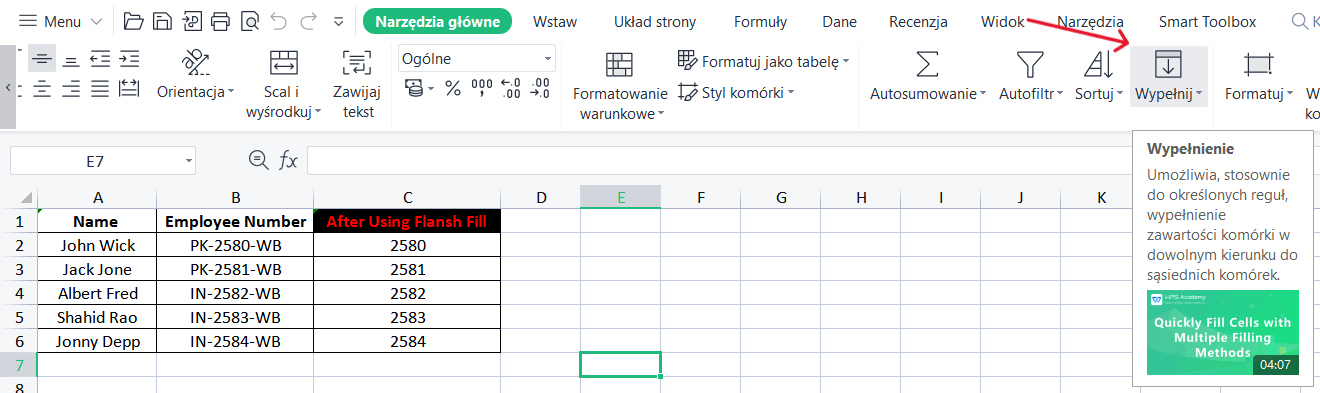1320x393 pixels.
Task: Justify the cell text
Action: point(99,89)
